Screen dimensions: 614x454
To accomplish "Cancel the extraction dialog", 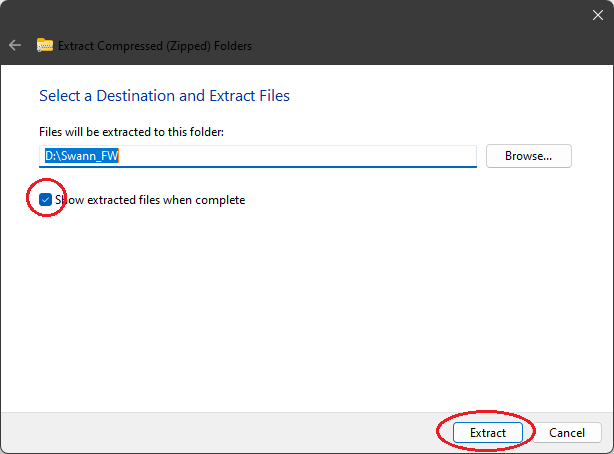I will (x=567, y=432).
